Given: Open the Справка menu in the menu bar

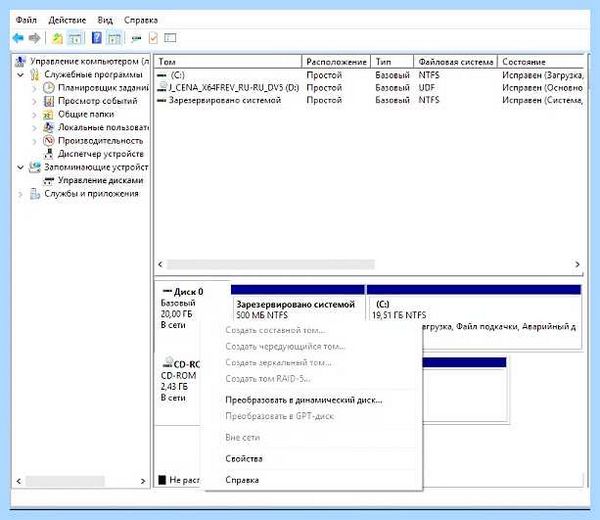Looking at the screenshot, I should tap(141, 20).
